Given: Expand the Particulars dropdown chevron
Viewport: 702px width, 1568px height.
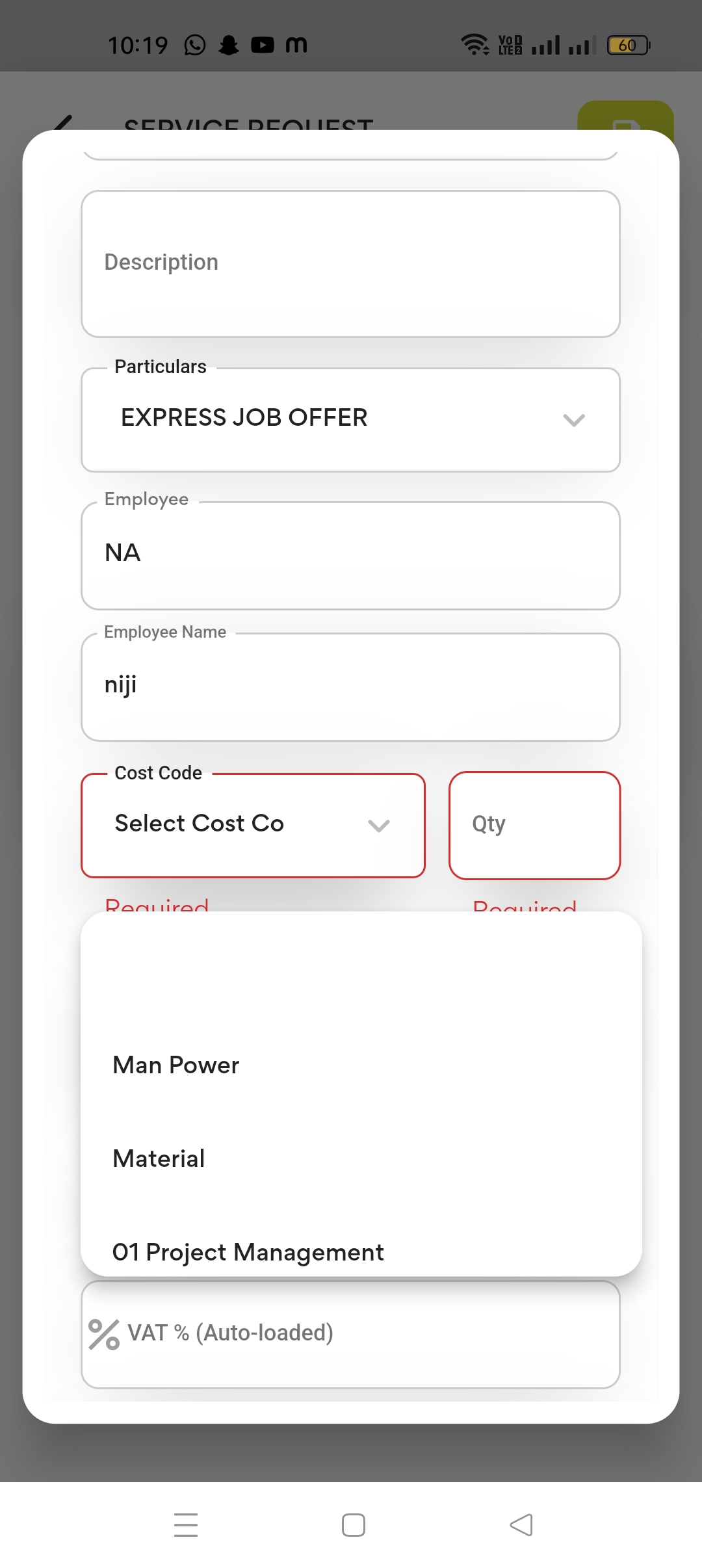Looking at the screenshot, I should pyautogui.click(x=574, y=420).
